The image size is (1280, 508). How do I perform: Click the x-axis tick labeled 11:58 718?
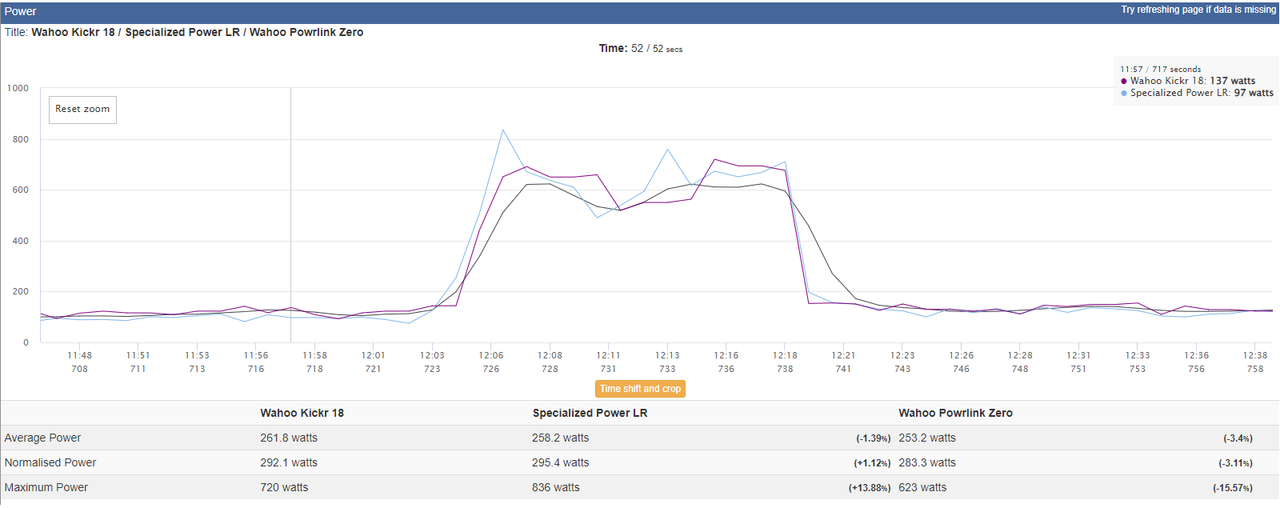pos(315,361)
